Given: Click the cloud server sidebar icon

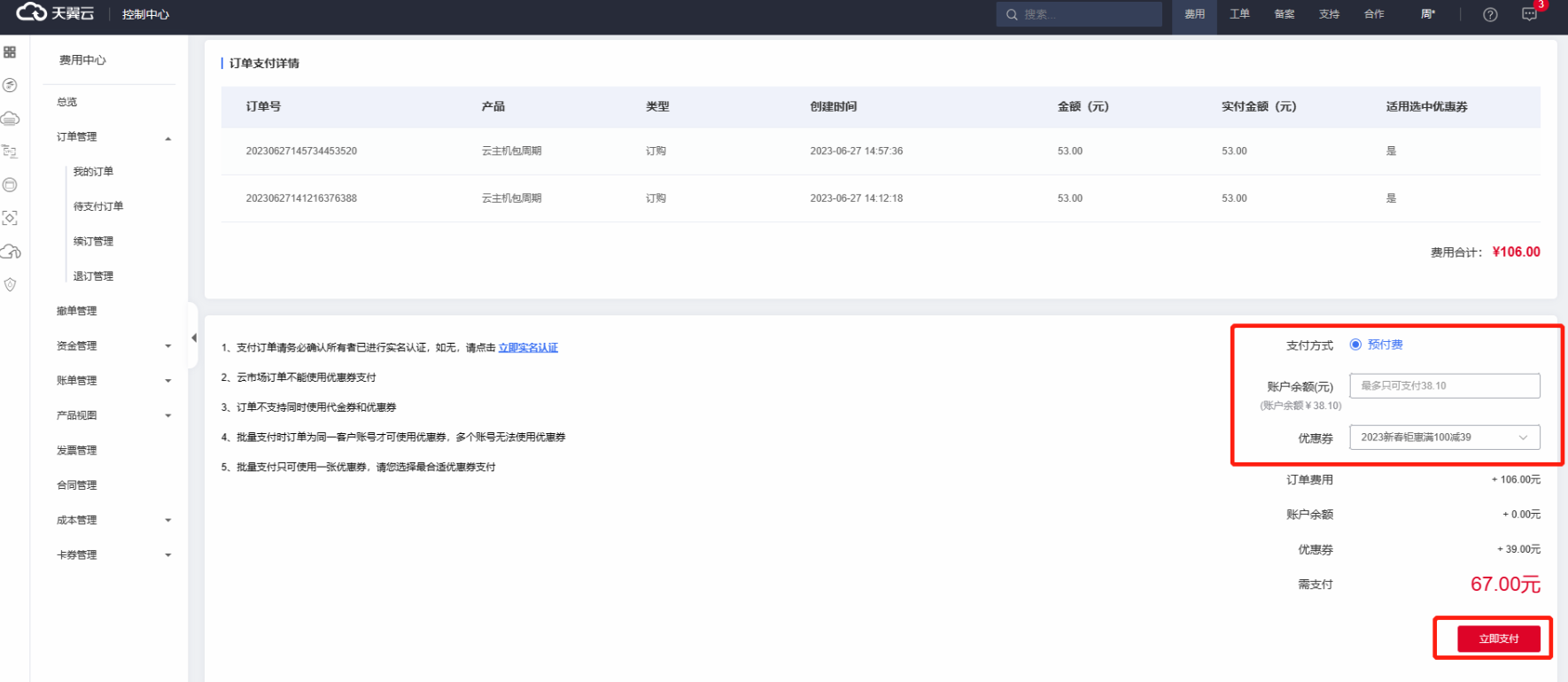Looking at the screenshot, I should 10,119.
